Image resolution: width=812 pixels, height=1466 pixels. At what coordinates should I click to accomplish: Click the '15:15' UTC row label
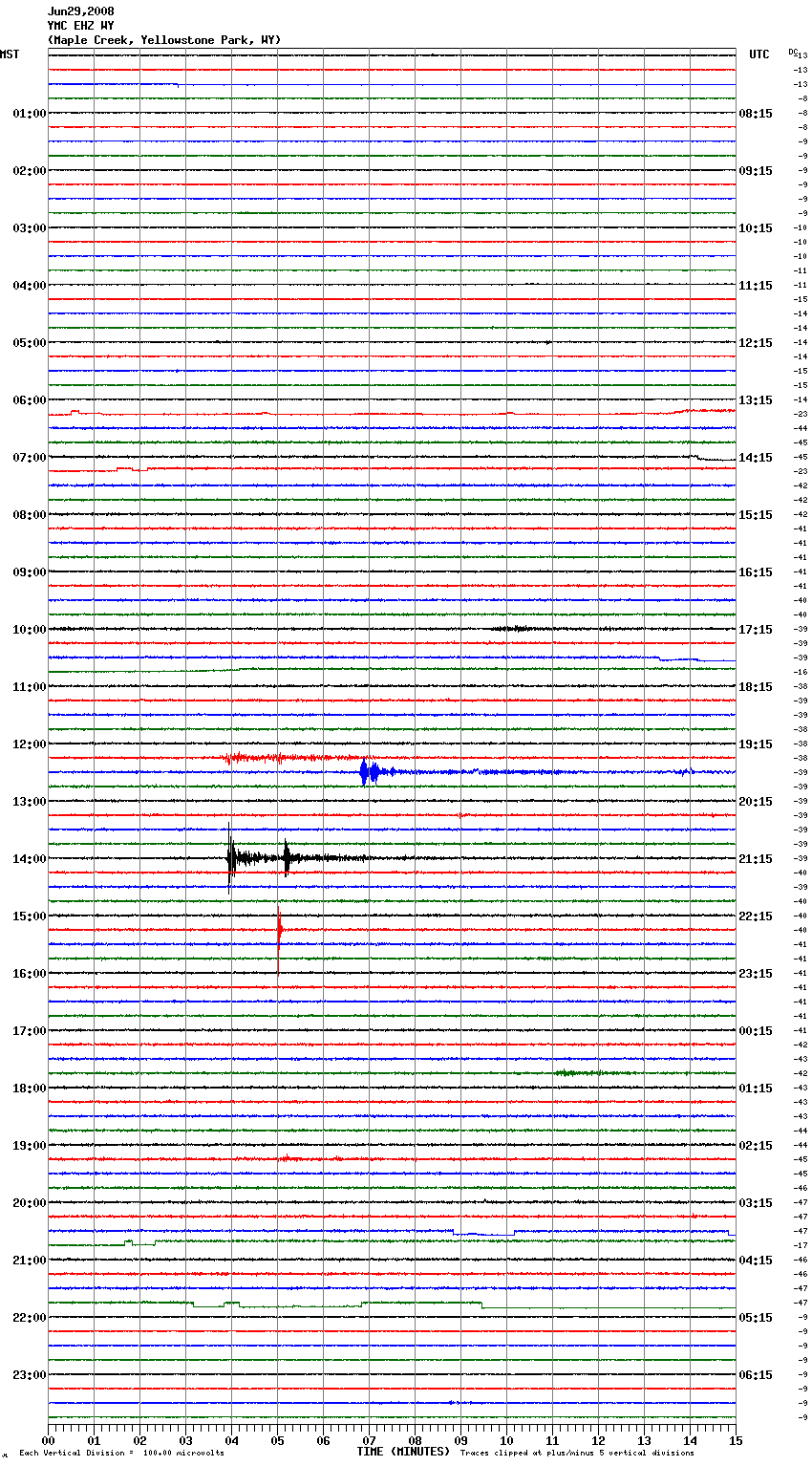click(x=756, y=515)
